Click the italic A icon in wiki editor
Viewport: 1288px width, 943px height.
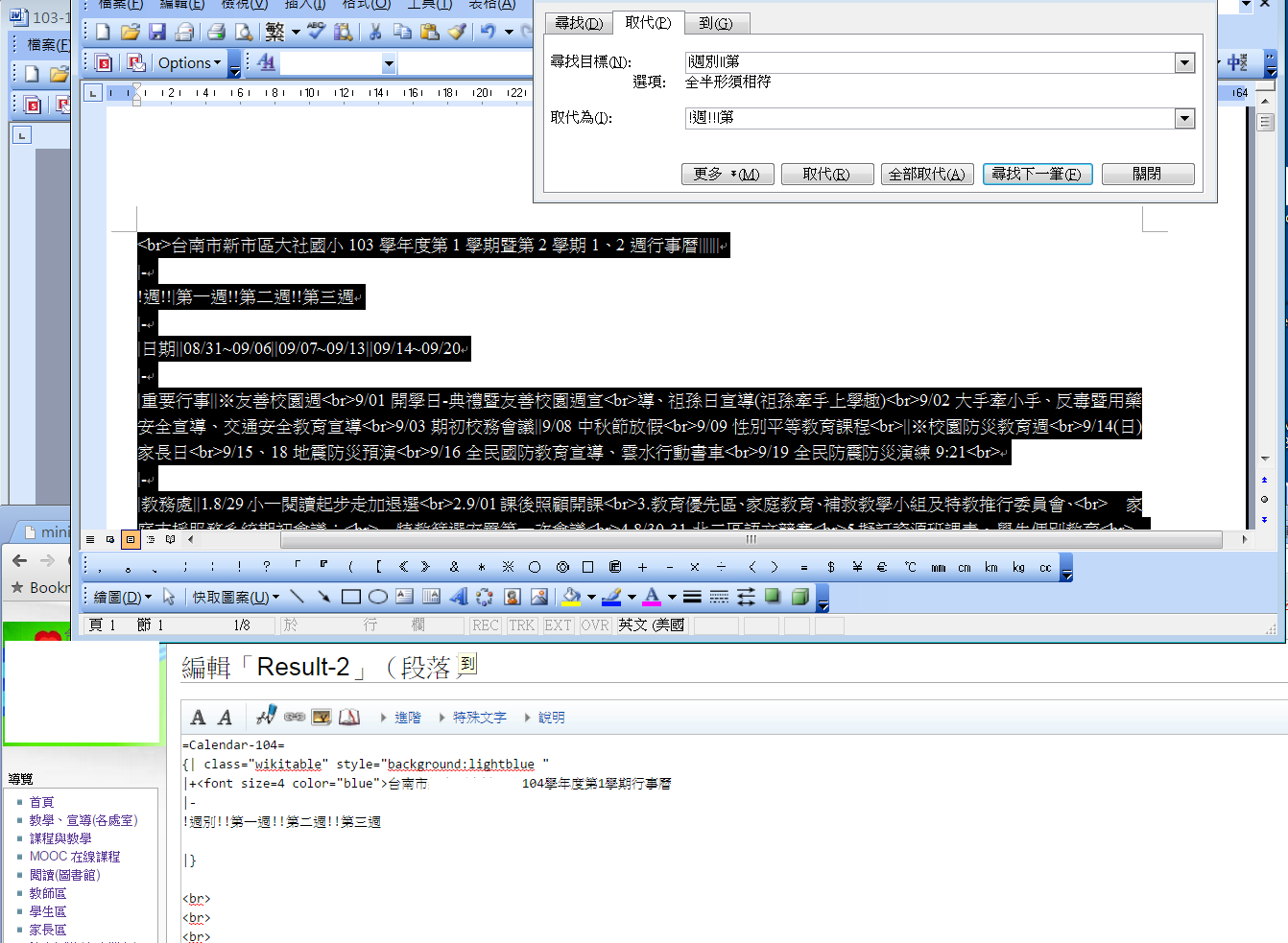tap(225, 717)
